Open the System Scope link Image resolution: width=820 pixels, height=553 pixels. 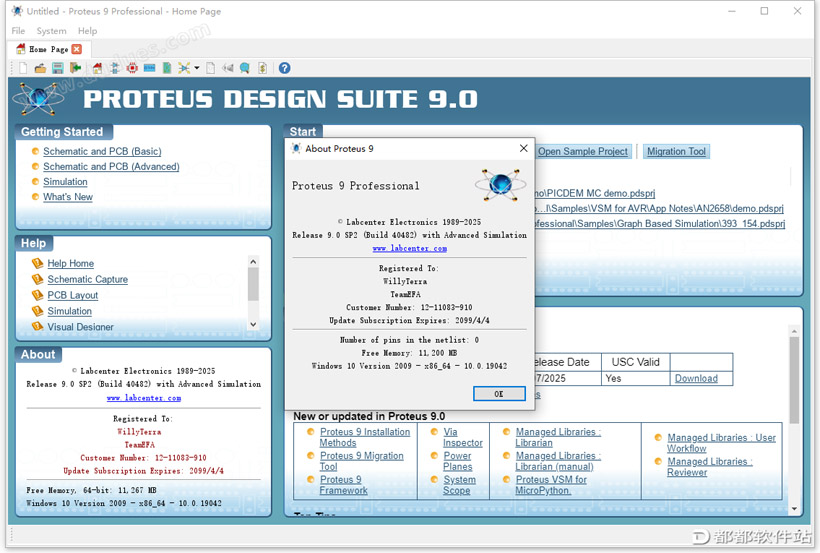[x=459, y=485]
